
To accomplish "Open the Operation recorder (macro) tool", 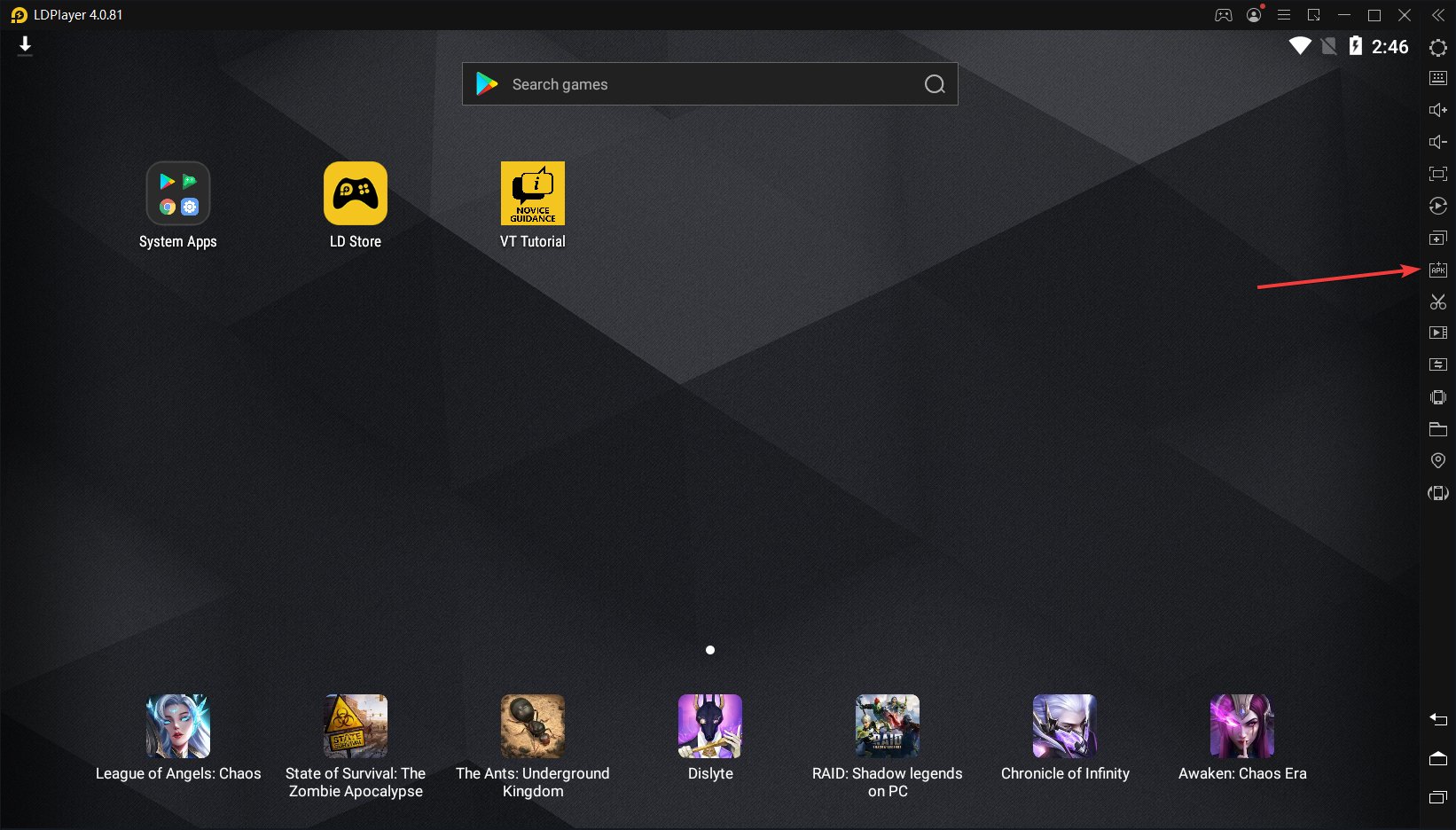I will [x=1438, y=206].
